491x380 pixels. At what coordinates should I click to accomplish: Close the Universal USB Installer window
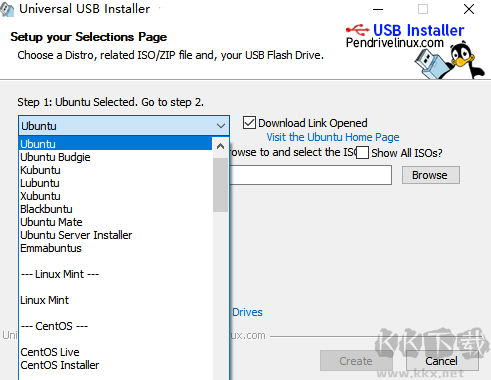(x=469, y=9)
